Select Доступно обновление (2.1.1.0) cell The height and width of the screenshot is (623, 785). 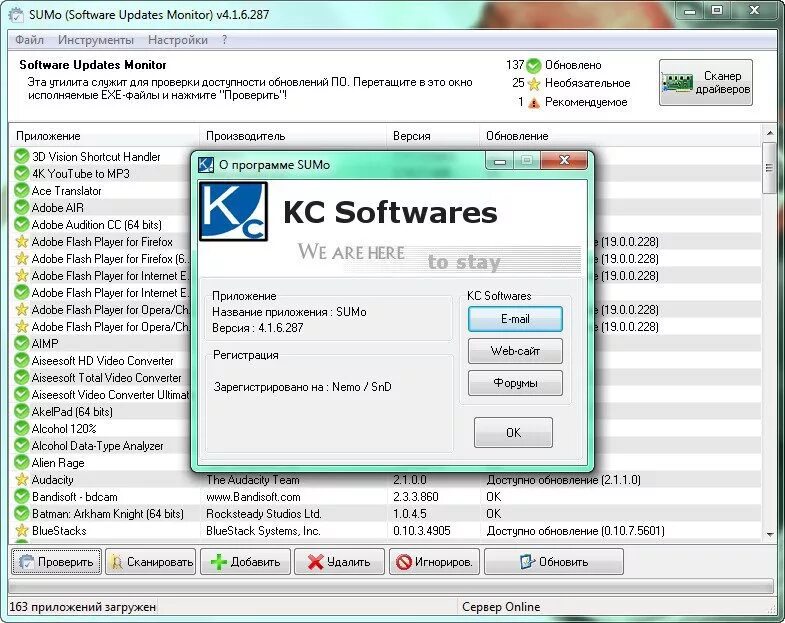point(564,480)
